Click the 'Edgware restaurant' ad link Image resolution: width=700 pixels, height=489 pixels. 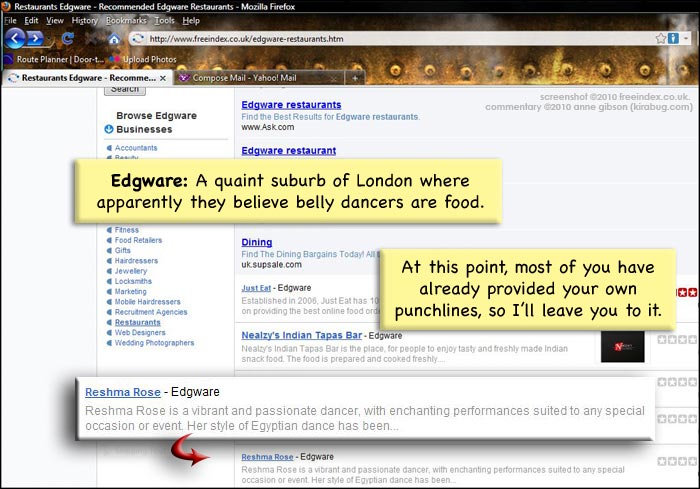(288, 151)
